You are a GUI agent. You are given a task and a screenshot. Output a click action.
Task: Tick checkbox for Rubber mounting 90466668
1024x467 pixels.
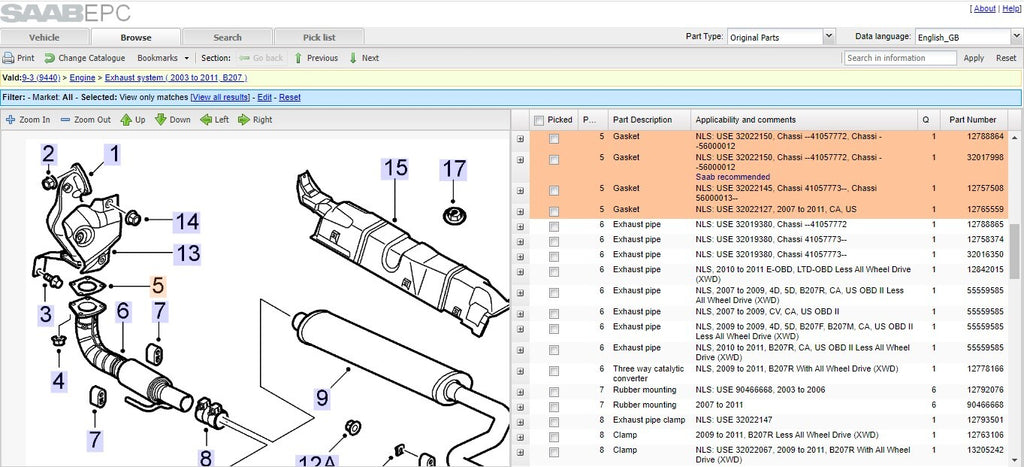554,407
